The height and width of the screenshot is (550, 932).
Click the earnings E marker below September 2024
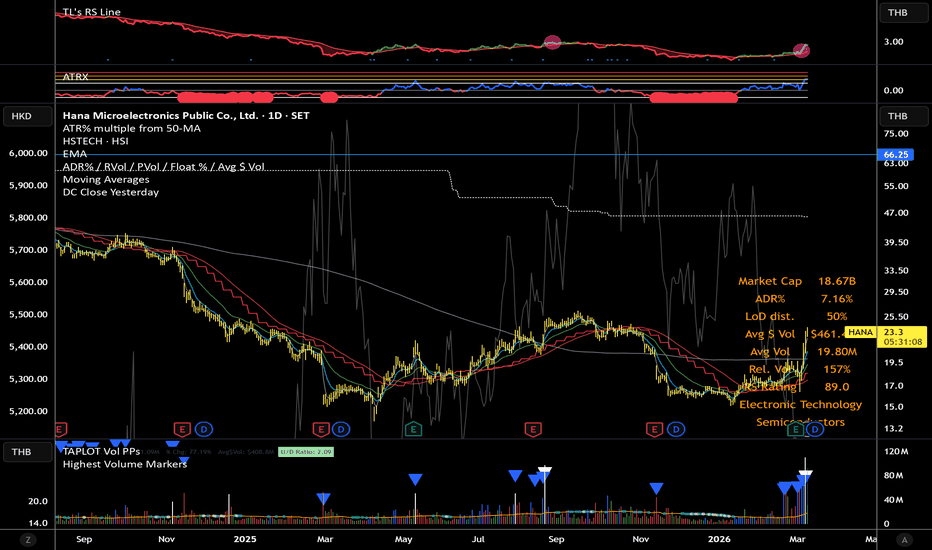click(60, 429)
